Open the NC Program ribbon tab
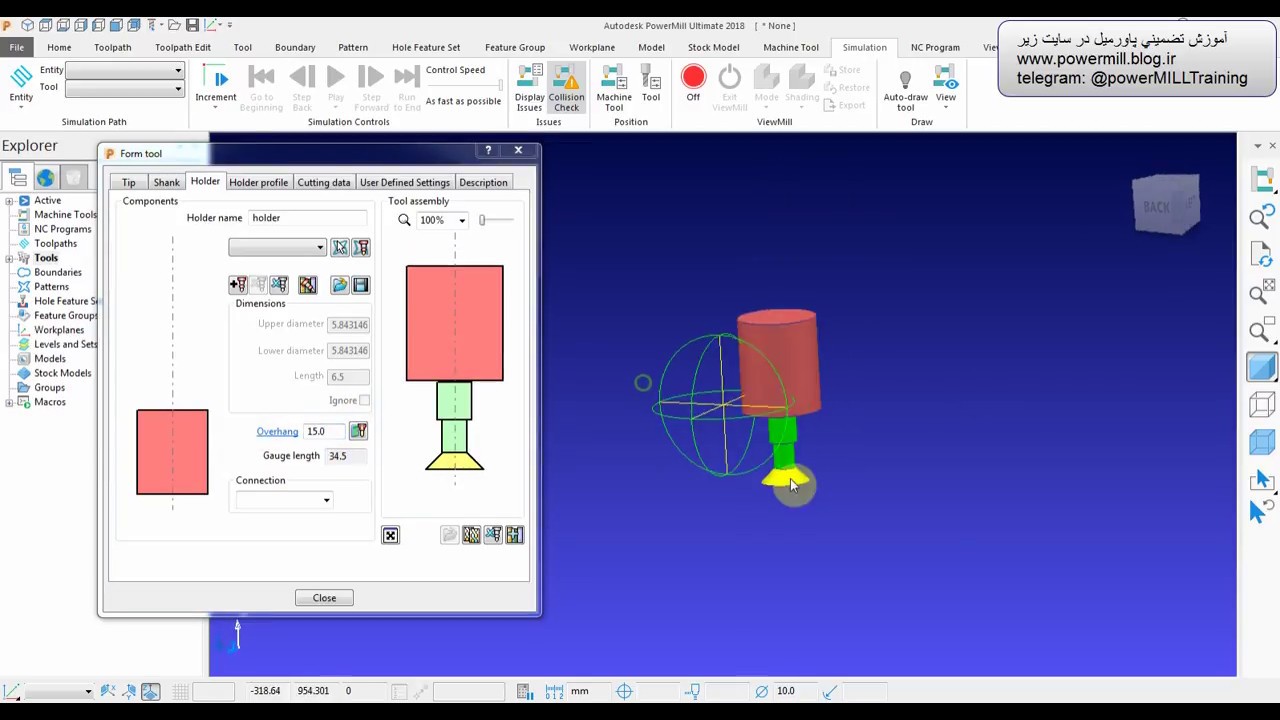This screenshot has width=1280, height=720. 935,47
